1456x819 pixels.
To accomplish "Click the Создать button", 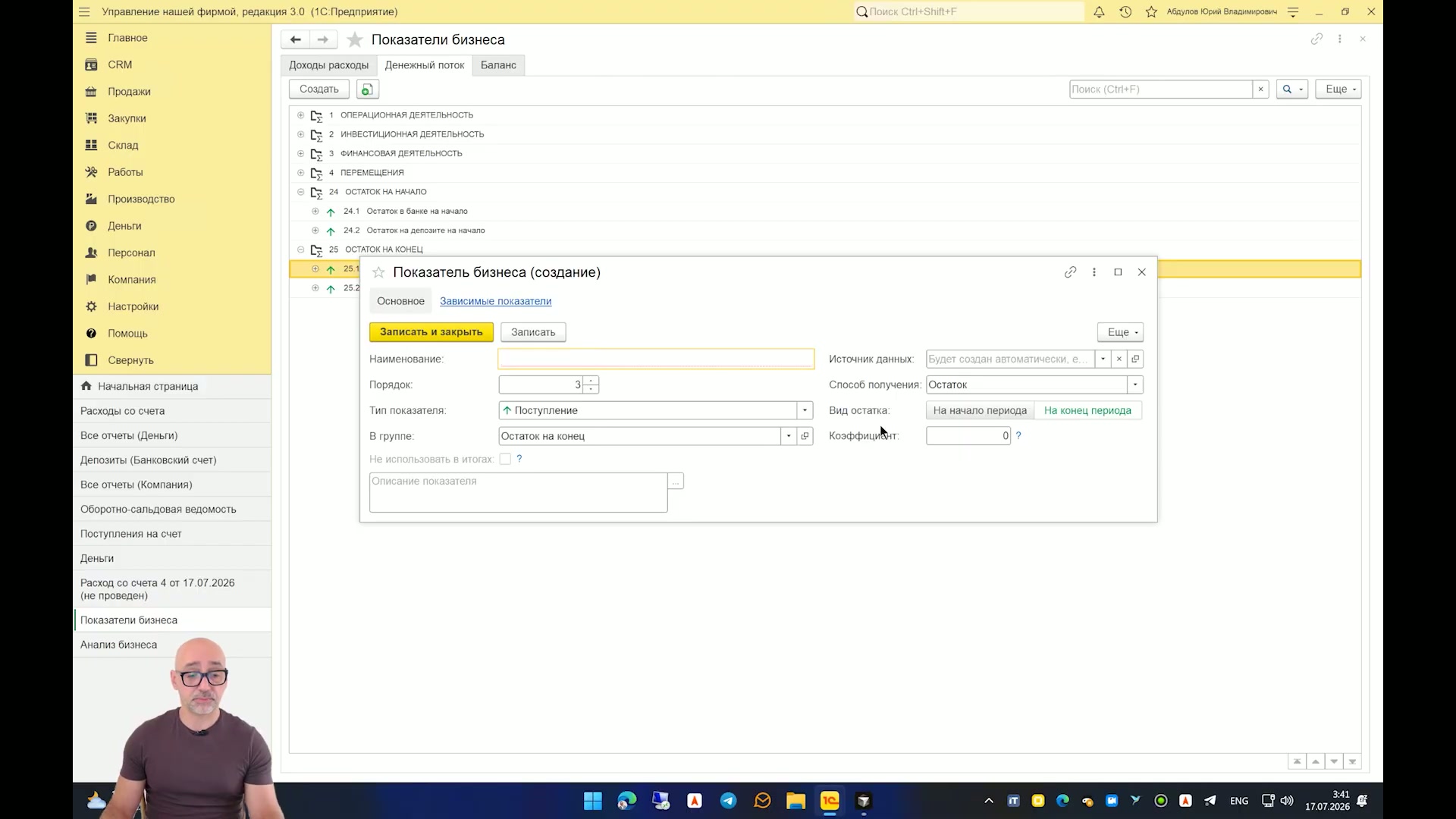I will (x=318, y=89).
